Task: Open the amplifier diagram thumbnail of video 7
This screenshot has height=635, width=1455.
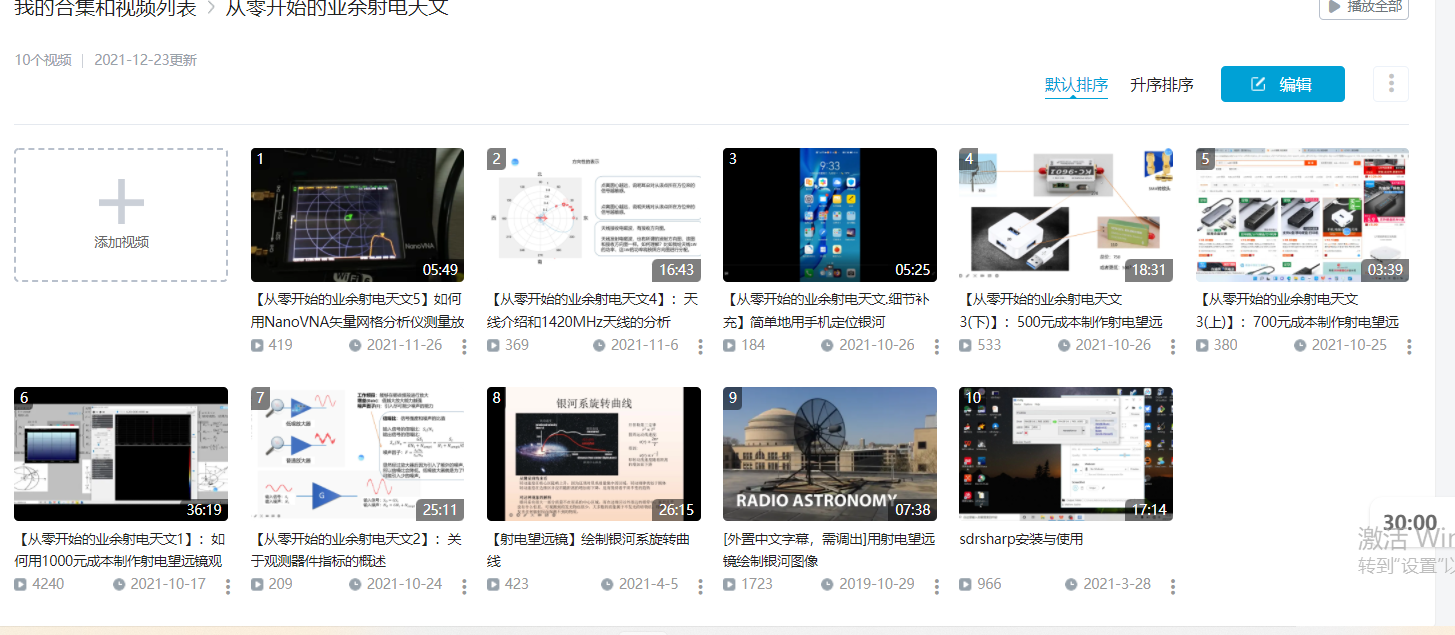Action: tap(357, 454)
